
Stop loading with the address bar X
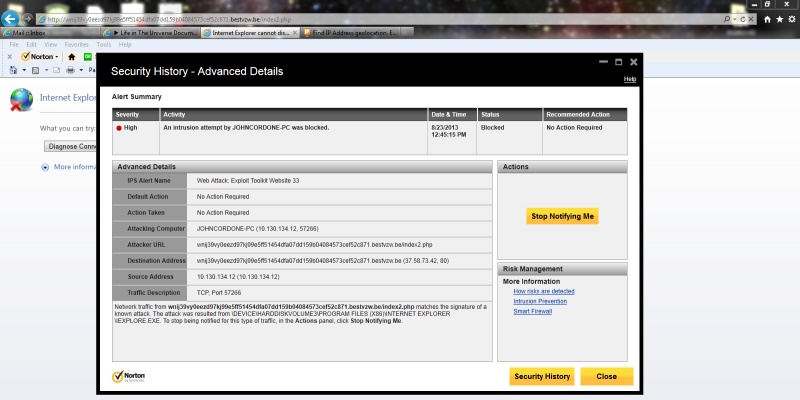point(752,19)
